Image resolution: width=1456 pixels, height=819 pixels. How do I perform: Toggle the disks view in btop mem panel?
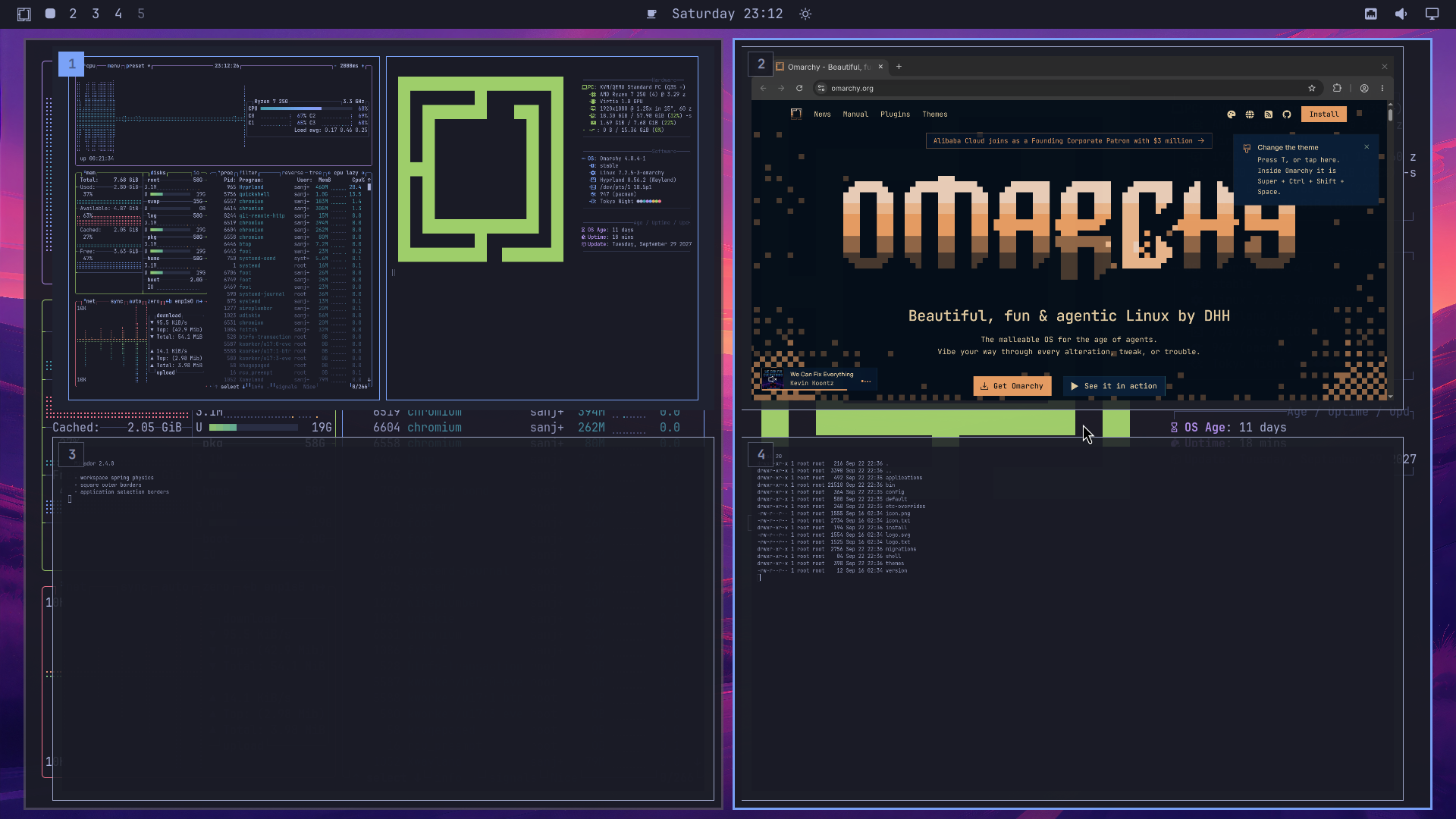click(158, 173)
